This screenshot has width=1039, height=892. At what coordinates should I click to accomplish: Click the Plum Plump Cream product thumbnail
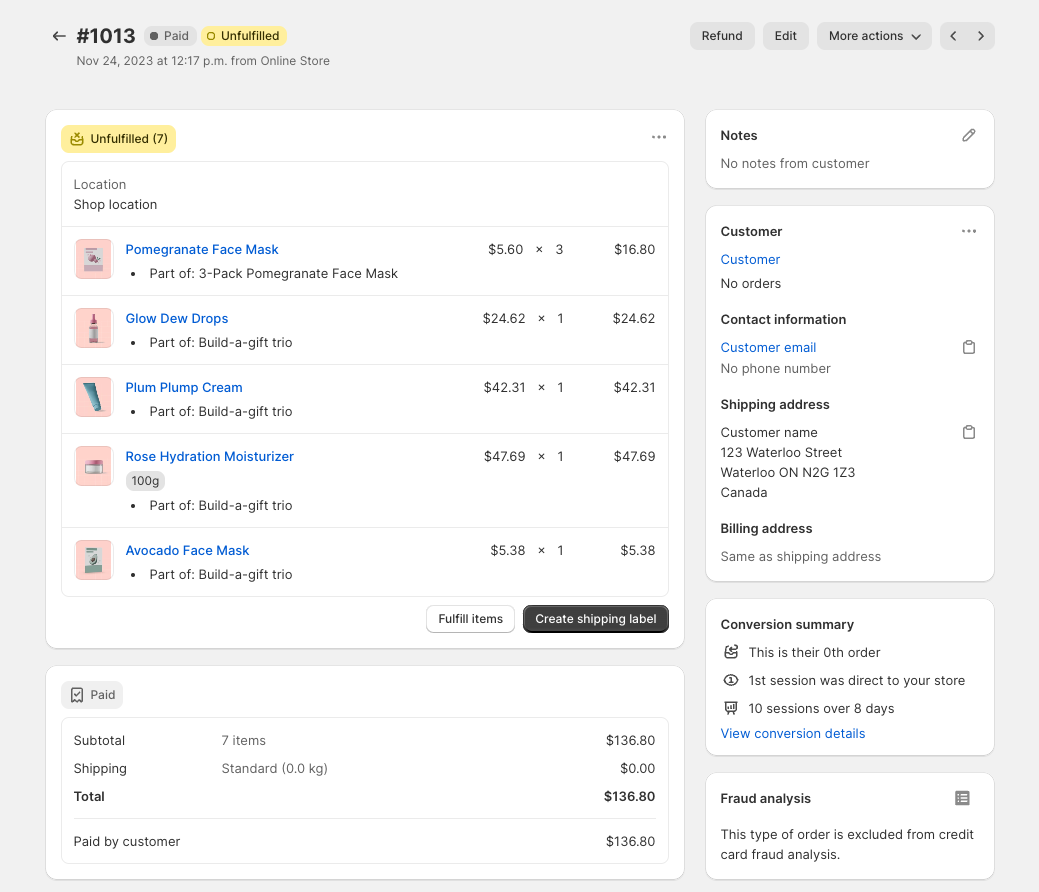pyautogui.click(x=94, y=397)
